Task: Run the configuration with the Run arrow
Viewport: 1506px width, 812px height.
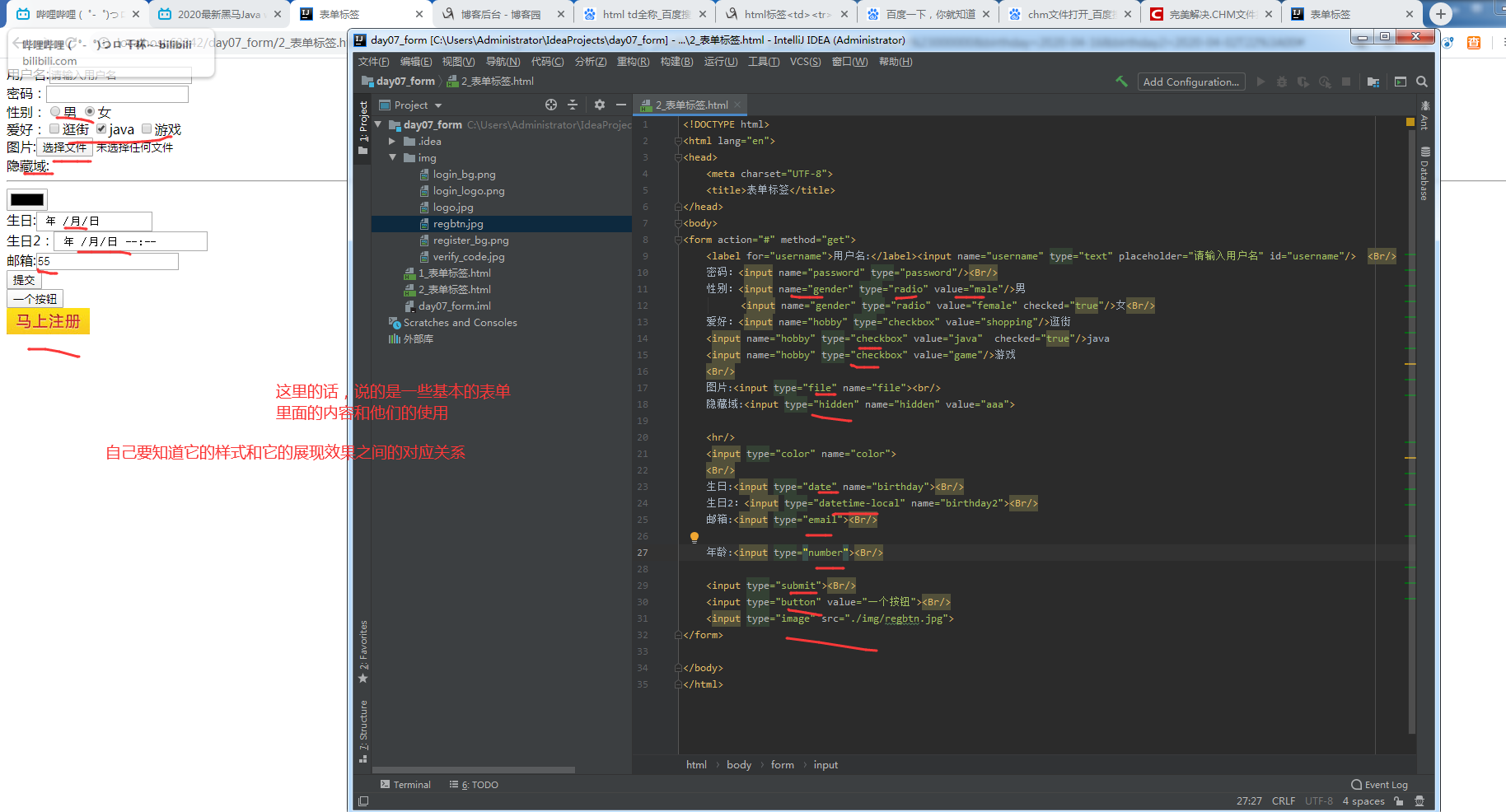Action: click(x=1260, y=82)
